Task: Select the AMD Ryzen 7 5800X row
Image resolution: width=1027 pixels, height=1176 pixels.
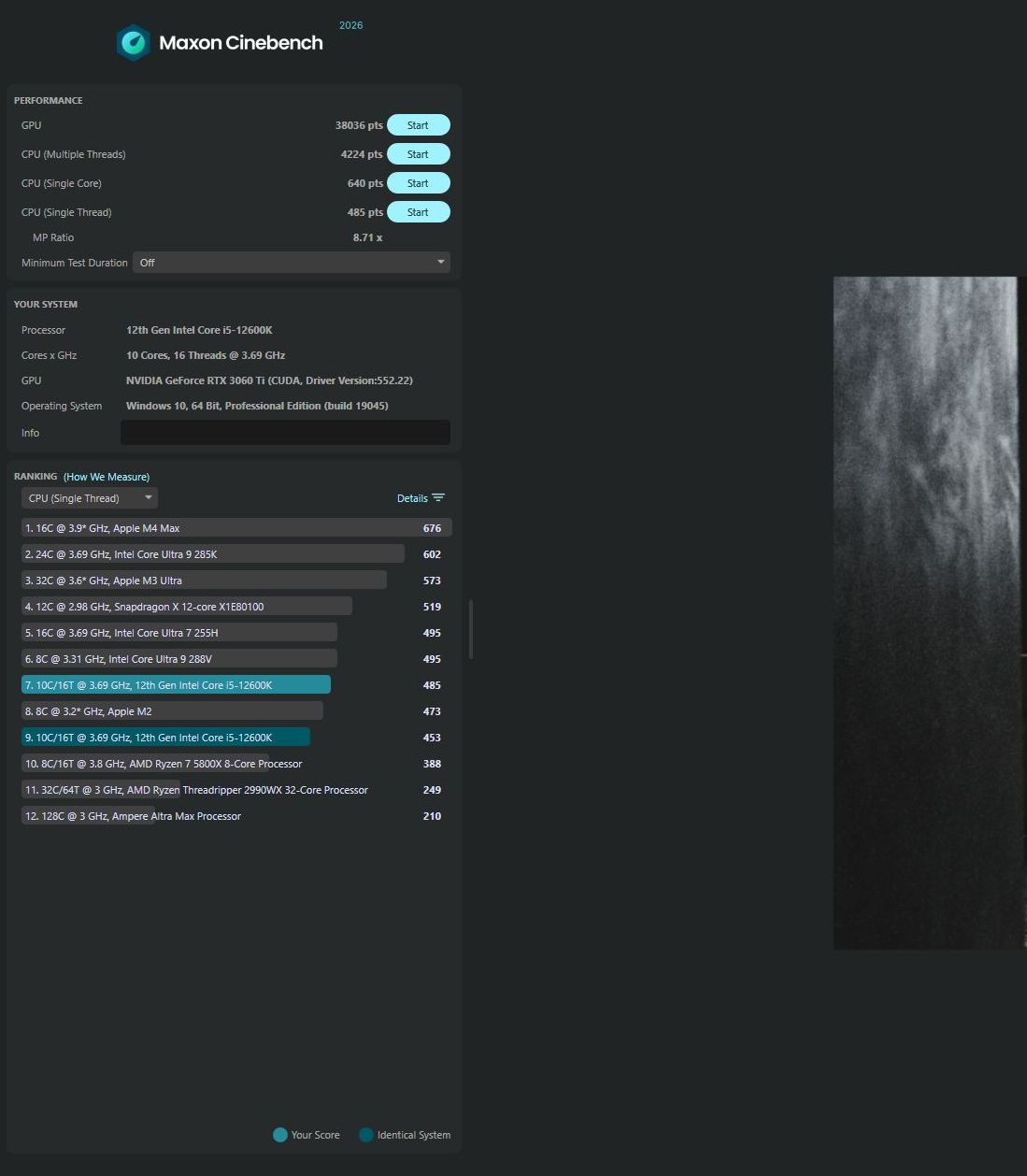Action: pos(236,764)
